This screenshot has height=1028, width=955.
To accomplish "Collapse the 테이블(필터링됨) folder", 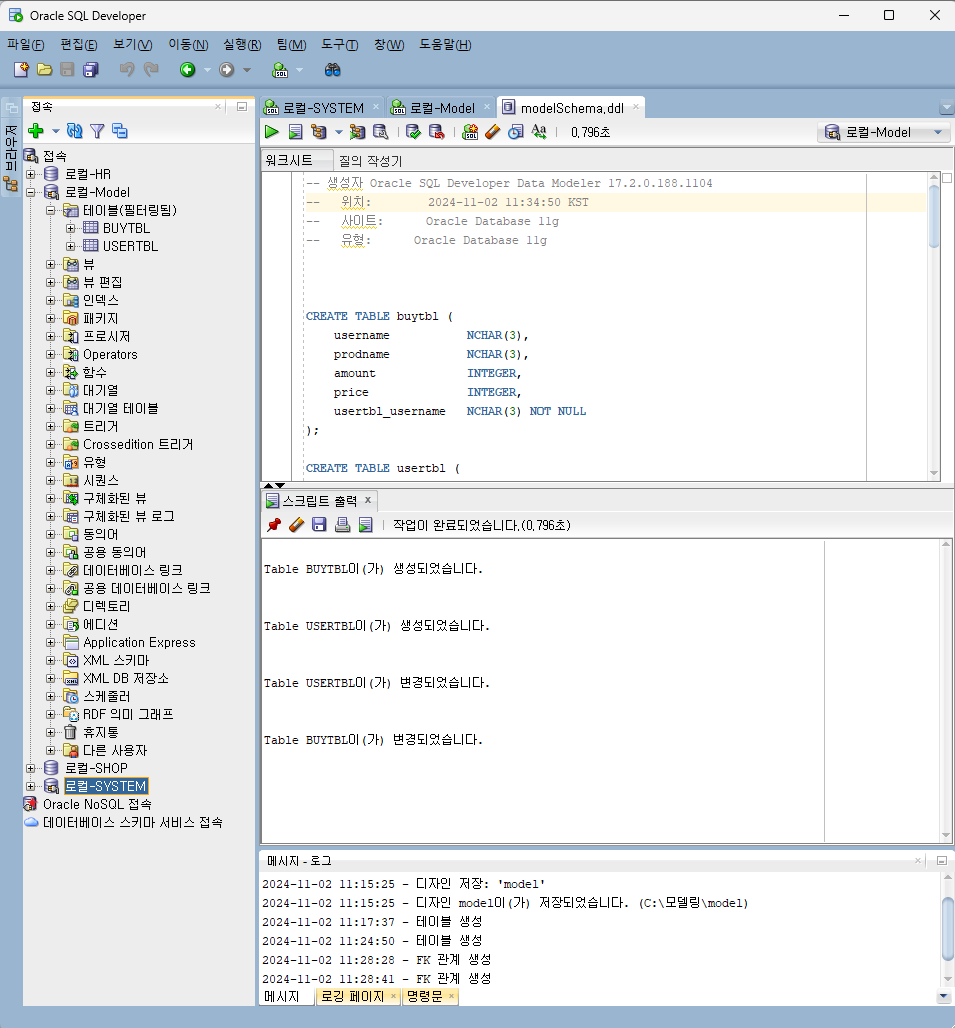I will click(x=50, y=210).
